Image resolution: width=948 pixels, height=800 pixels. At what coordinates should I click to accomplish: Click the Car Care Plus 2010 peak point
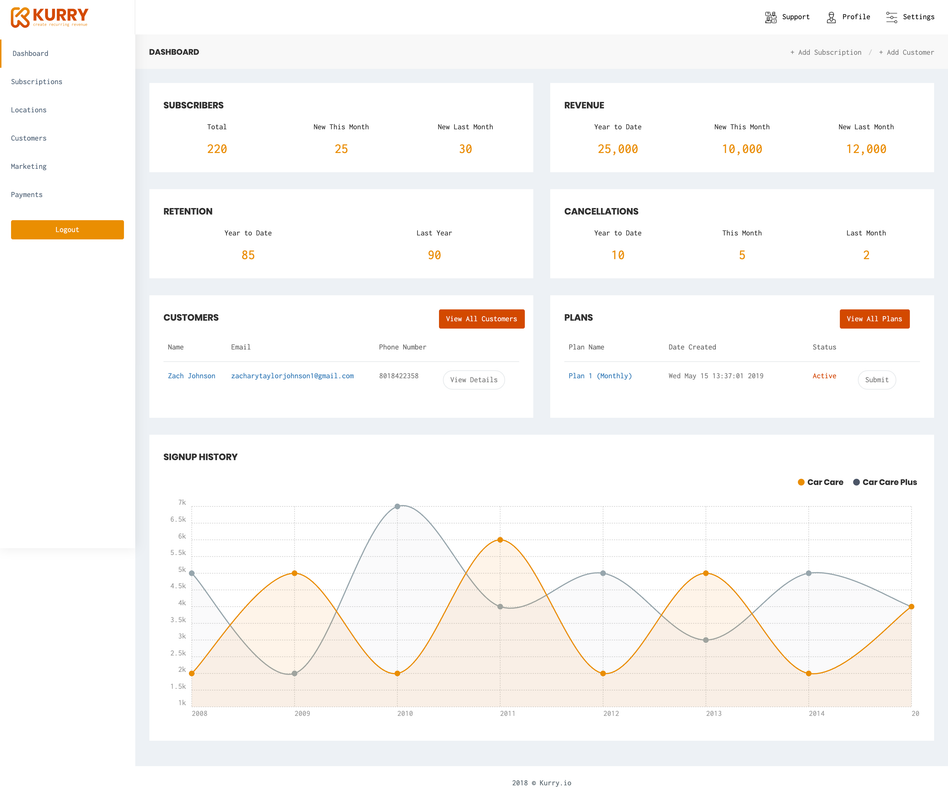(x=397, y=506)
